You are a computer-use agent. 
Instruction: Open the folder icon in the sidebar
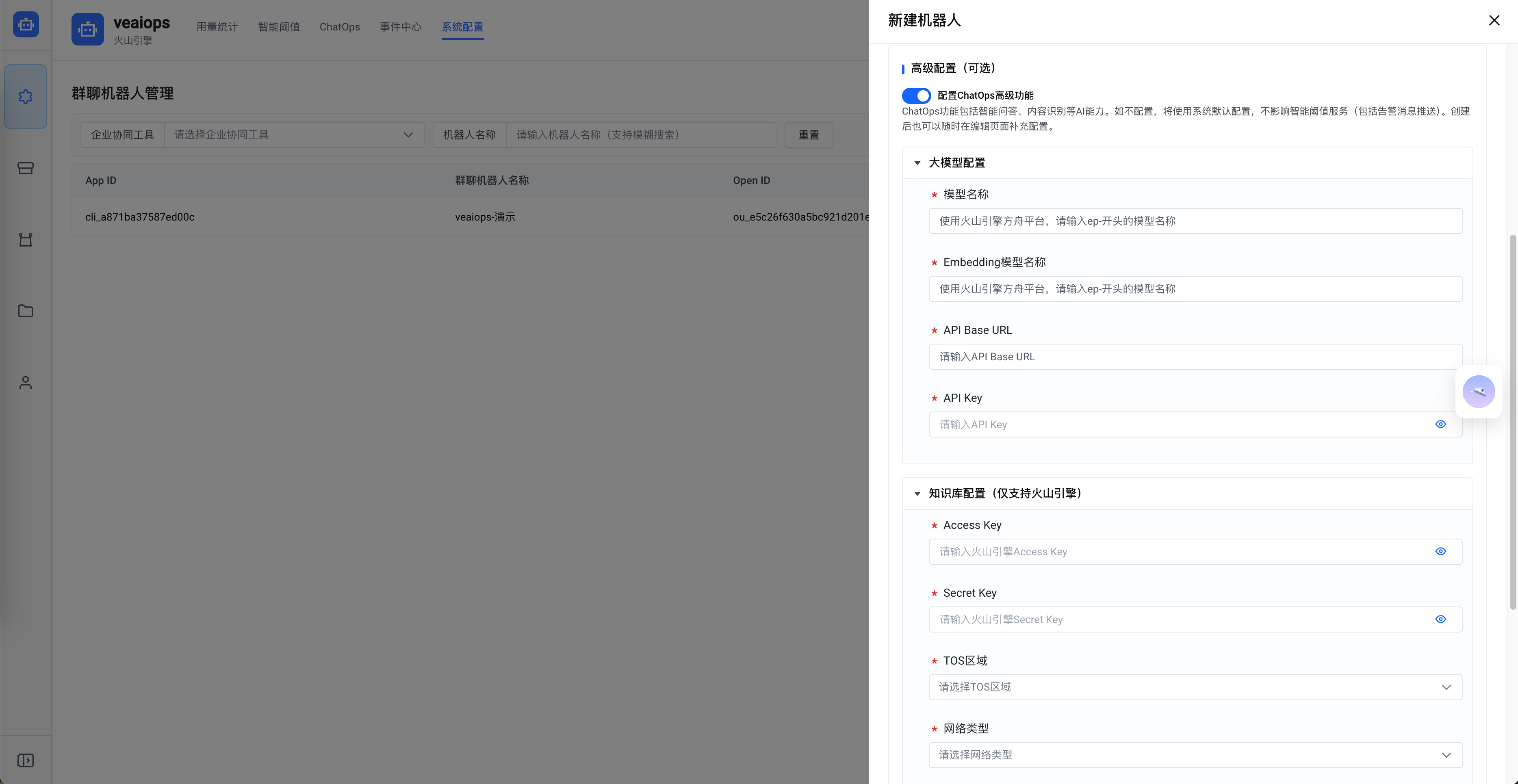[25, 311]
